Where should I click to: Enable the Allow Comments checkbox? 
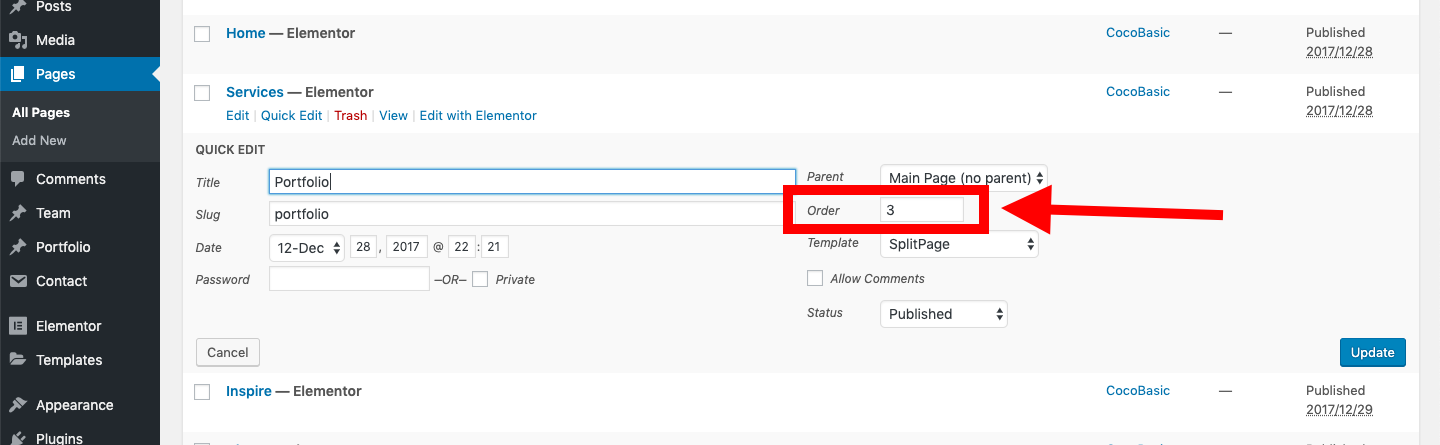(815, 278)
